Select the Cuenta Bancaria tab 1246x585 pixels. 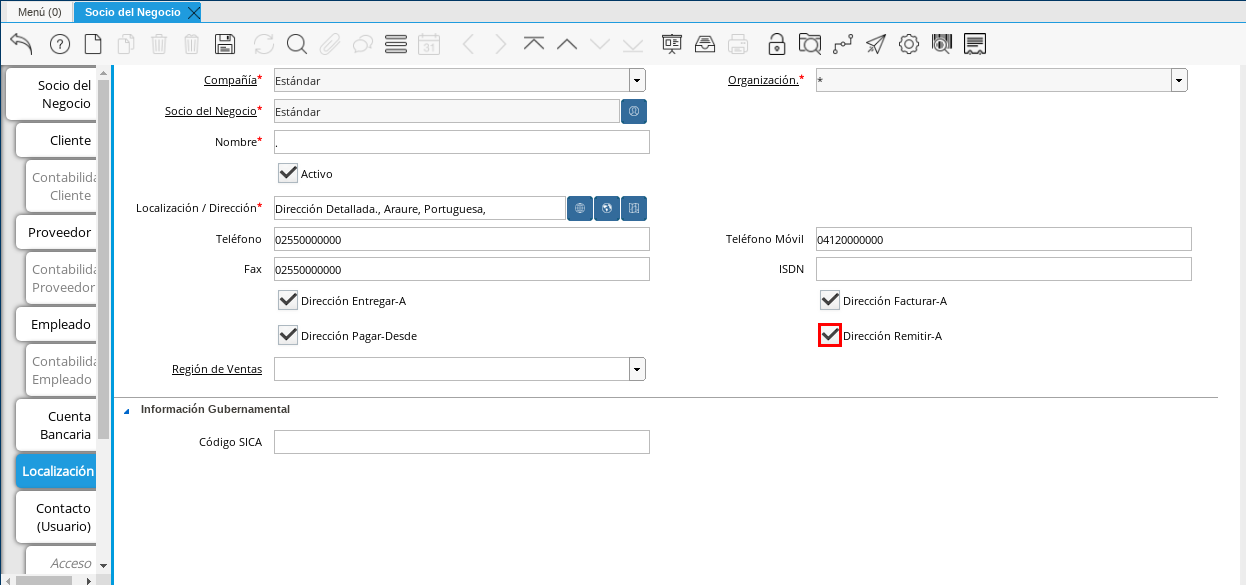[59, 425]
